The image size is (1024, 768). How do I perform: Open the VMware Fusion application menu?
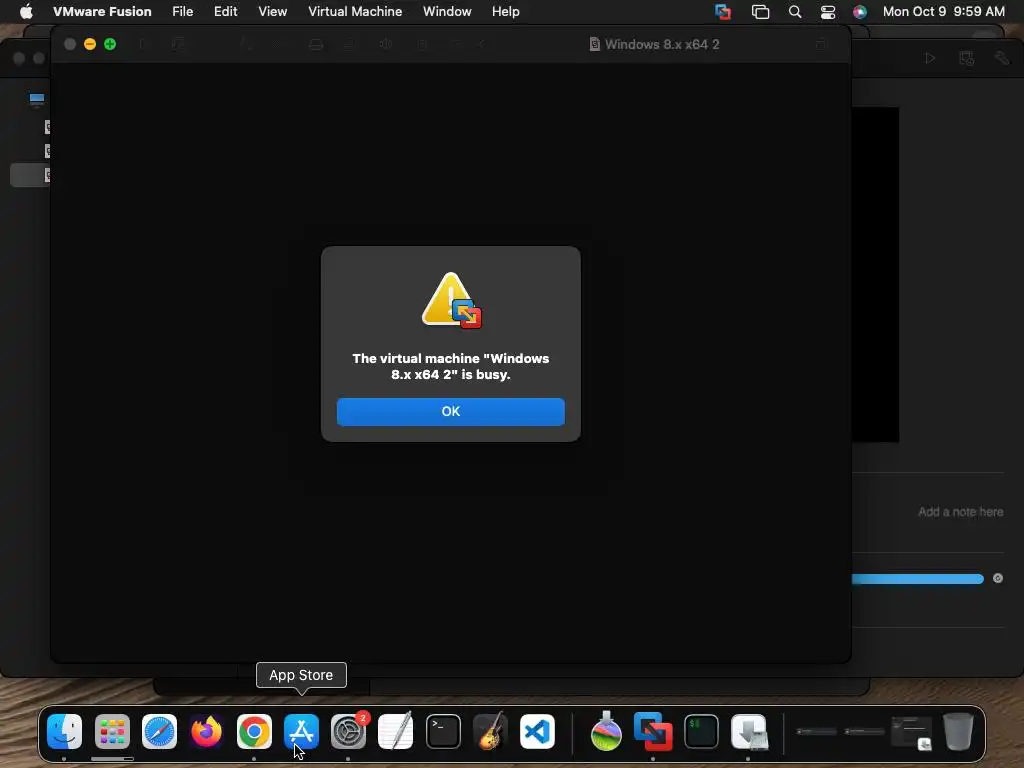pos(102,11)
